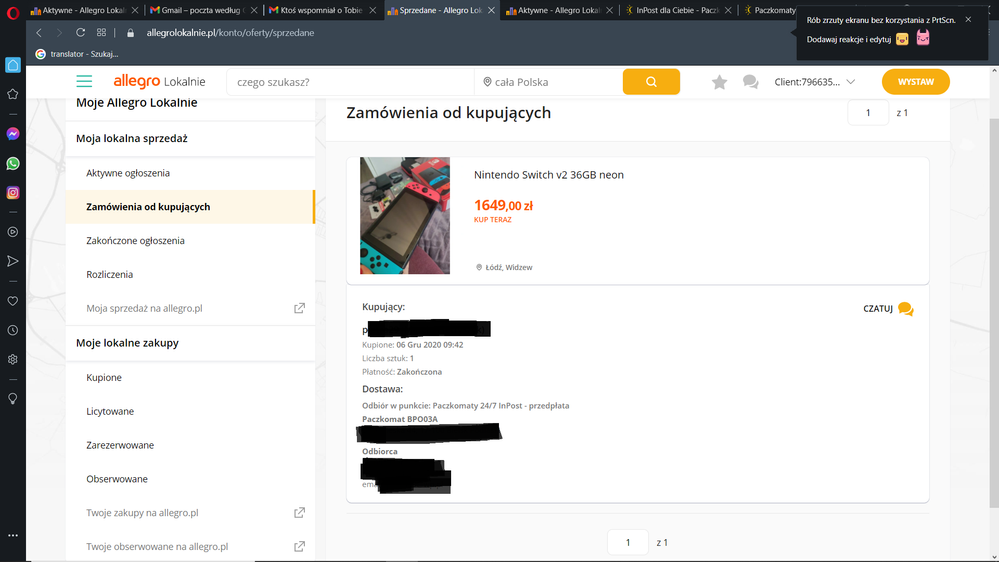Open the sidebar three-dots setup menu
The width and height of the screenshot is (999, 562).
coord(13,535)
